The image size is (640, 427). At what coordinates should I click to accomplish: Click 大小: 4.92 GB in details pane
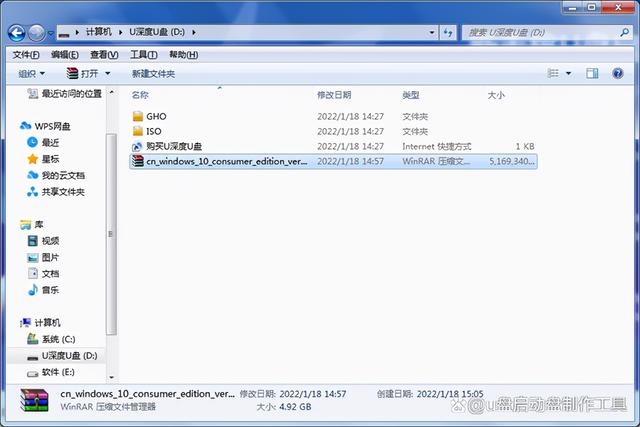click(284, 407)
